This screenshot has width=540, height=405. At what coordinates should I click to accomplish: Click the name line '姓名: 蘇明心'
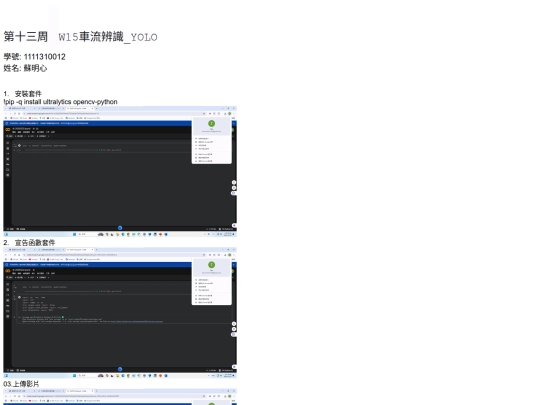pyautogui.click(x=25, y=68)
